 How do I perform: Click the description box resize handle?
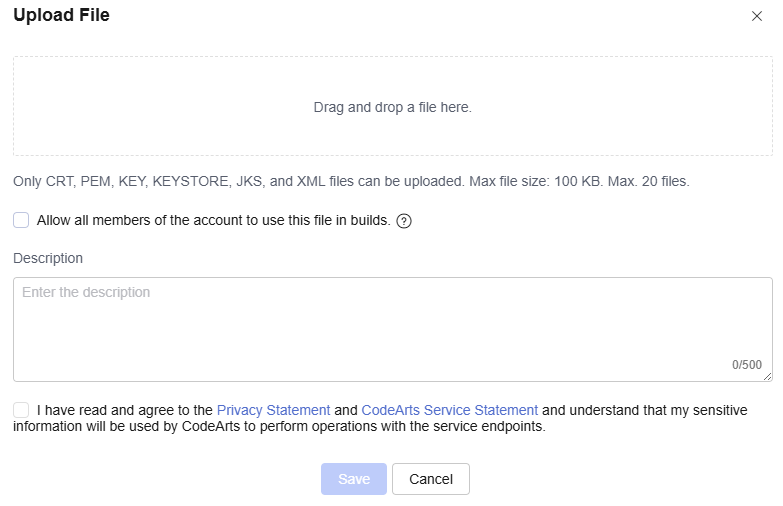tap(767, 376)
